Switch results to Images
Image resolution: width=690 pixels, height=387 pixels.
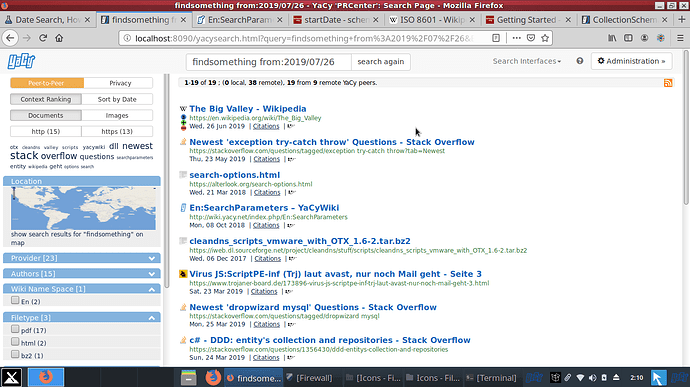coord(117,115)
